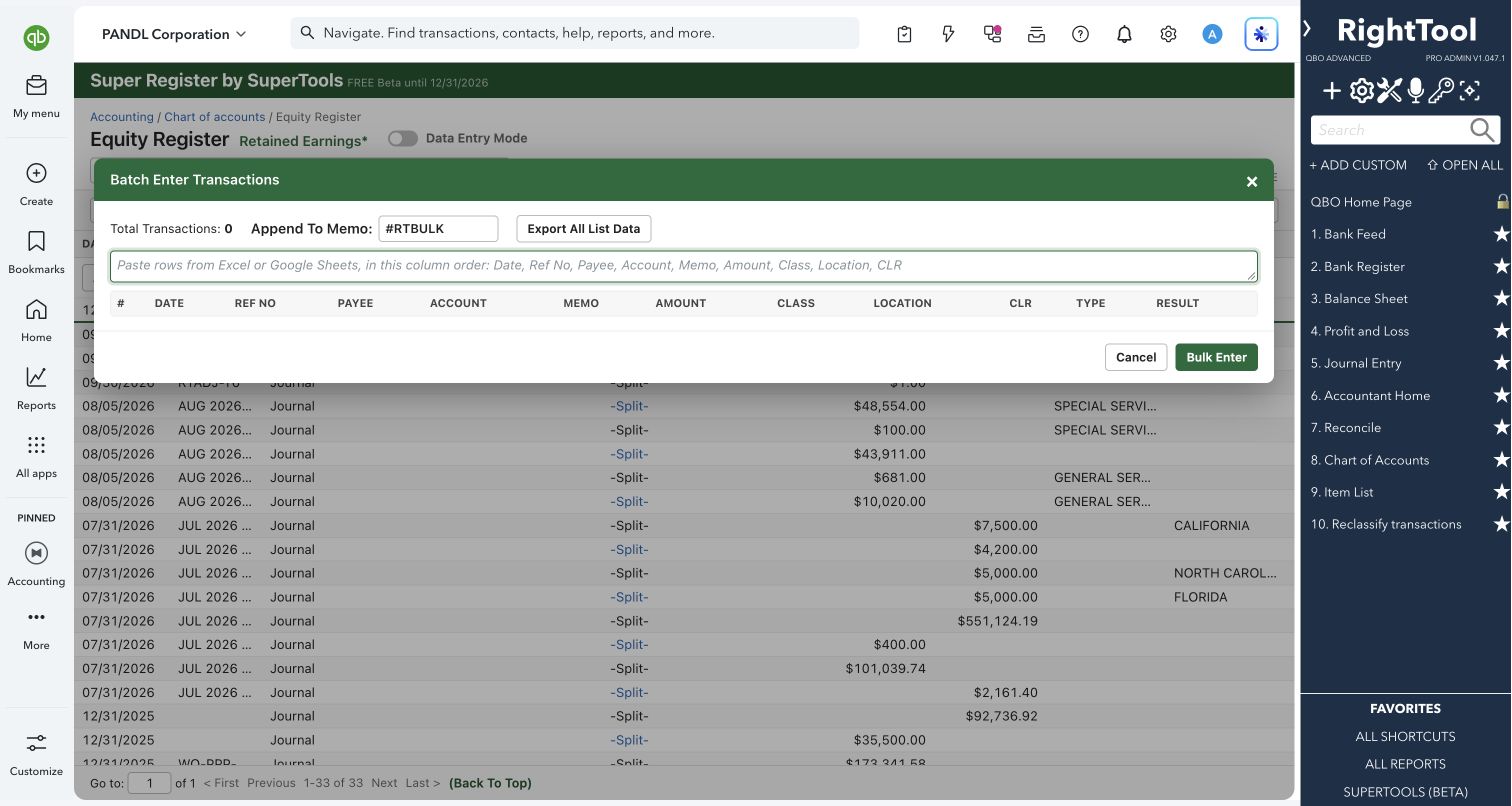Open RightTool settings gear
1512x806 pixels.
(x=1362, y=92)
